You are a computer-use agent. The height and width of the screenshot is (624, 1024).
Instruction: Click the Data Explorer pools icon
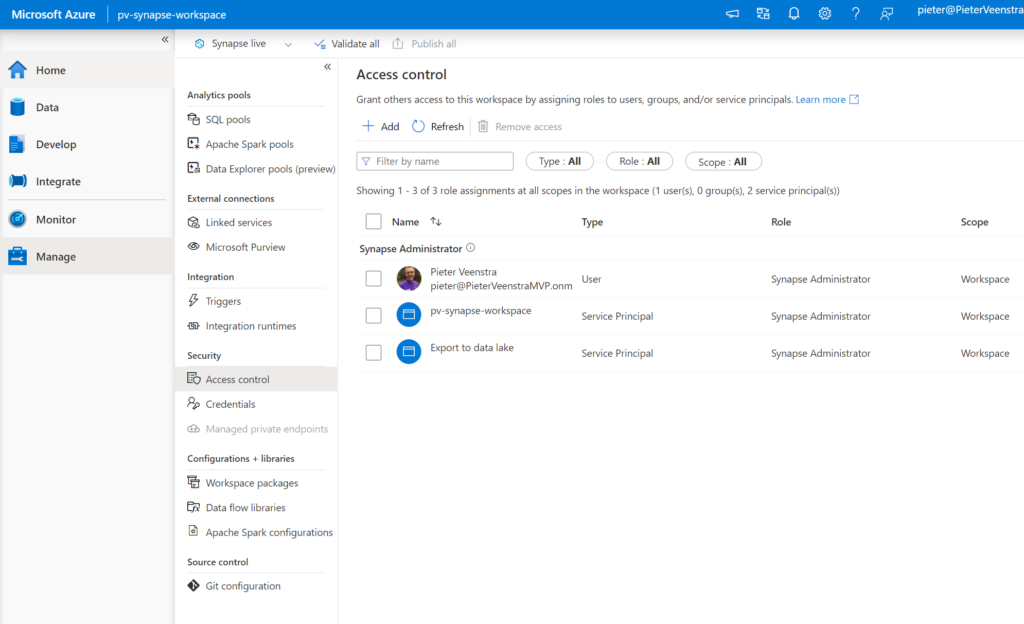click(193, 168)
